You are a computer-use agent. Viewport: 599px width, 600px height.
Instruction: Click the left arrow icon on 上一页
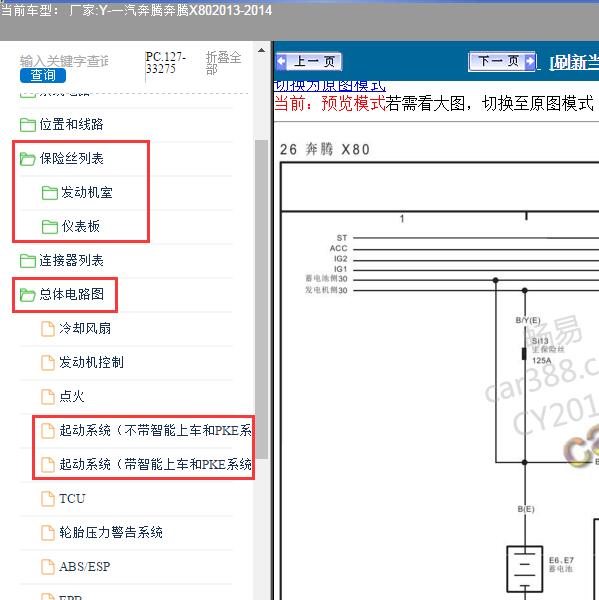coord(282,61)
